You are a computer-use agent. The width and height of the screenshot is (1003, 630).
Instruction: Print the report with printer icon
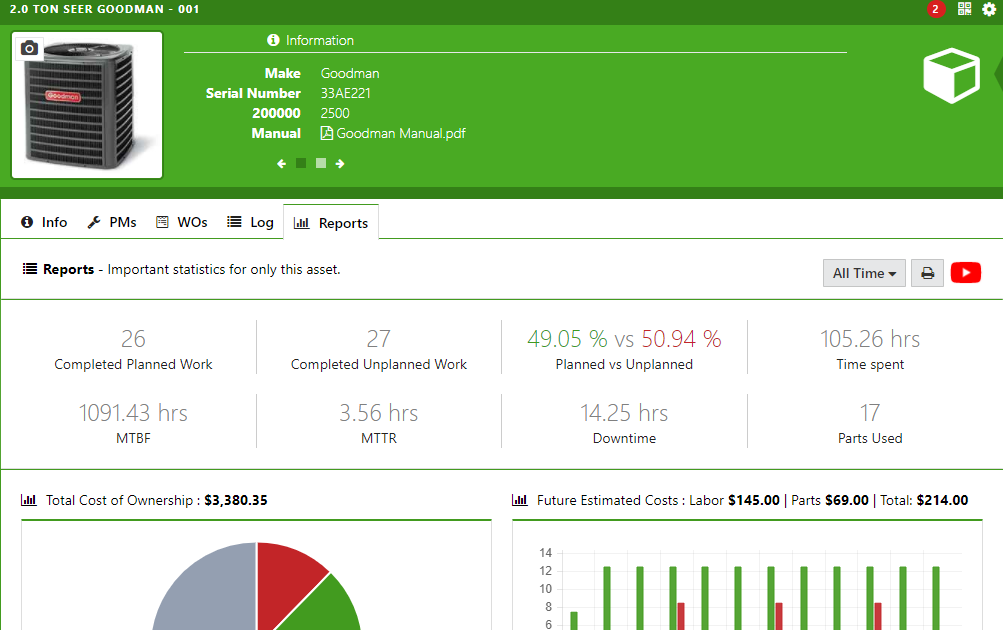point(927,273)
